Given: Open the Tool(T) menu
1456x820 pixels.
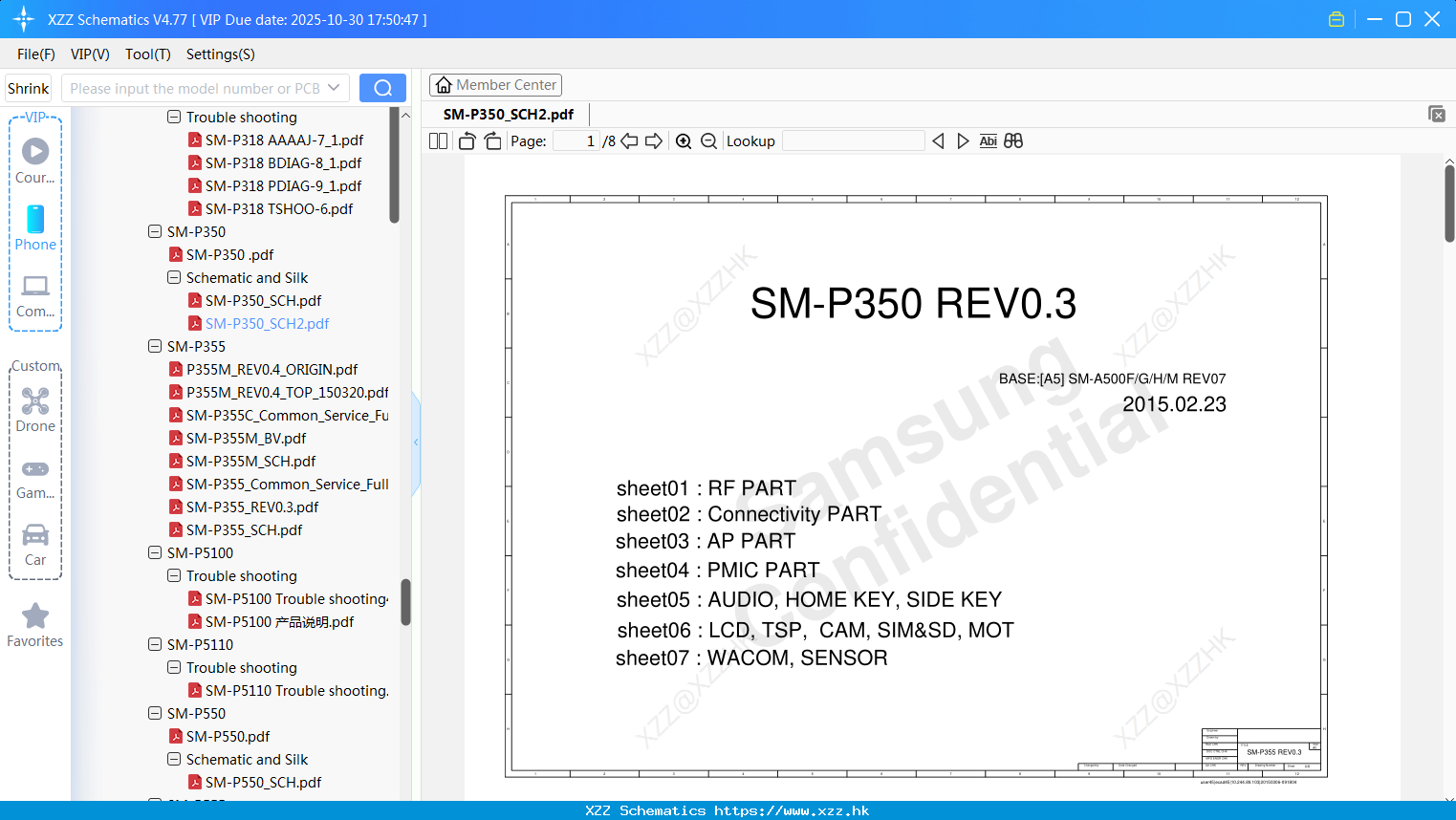Looking at the screenshot, I should [148, 54].
